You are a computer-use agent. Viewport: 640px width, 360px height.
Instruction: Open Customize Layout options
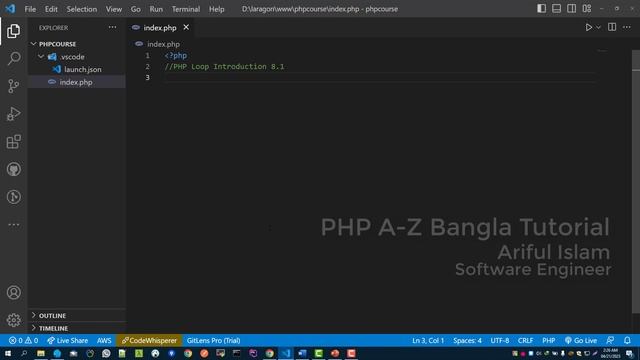(x=587, y=9)
